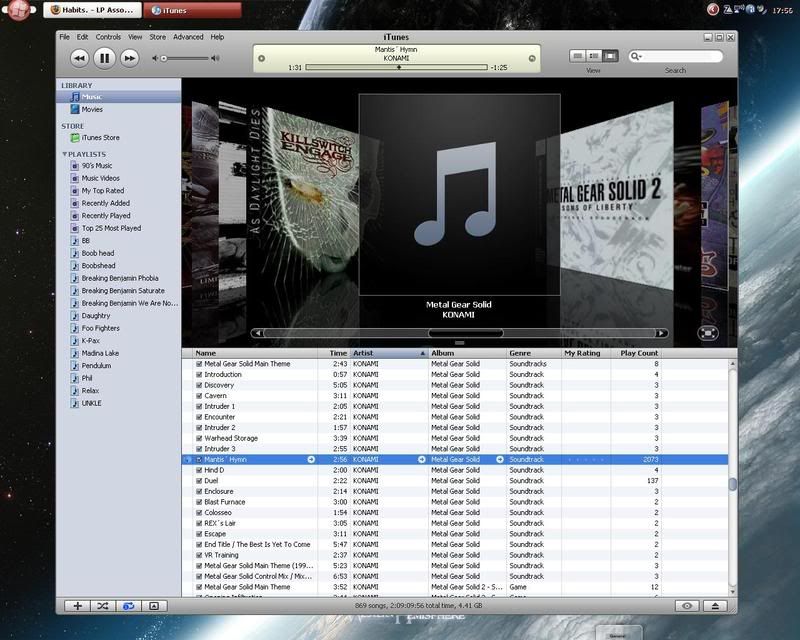This screenshot has width=800, height=640.
Task: Uncheck Discovery song checkbox
Action: pos(199,385)
